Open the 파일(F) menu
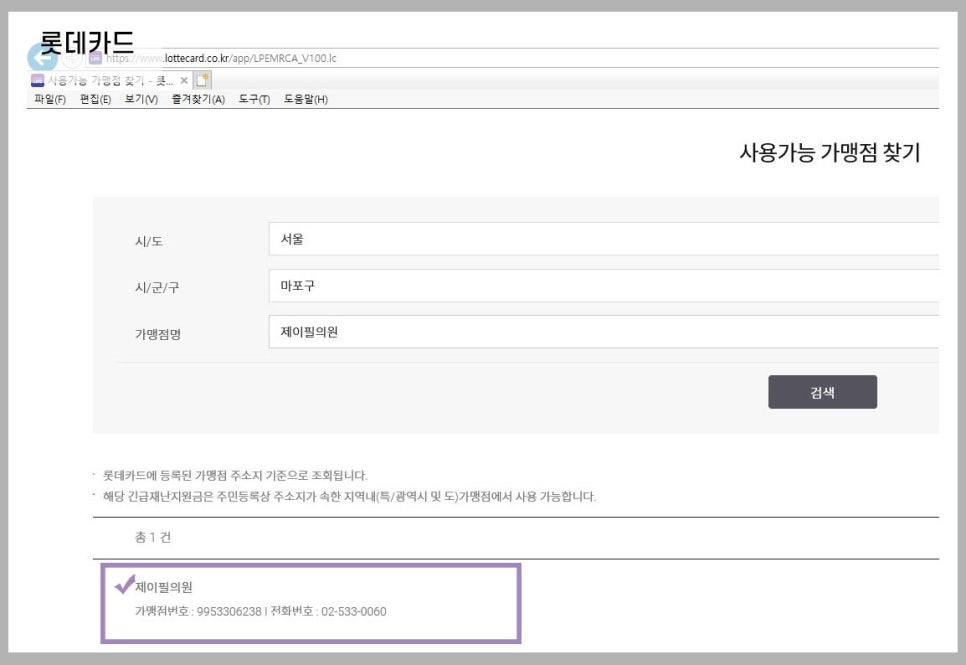The image size is (966, 665). (x=50, y=99)
